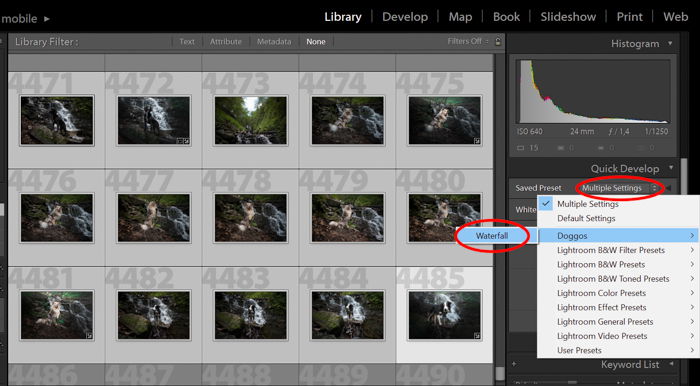Enable the Attribute library filter
The image size is (700, 386).
(225, 42)
